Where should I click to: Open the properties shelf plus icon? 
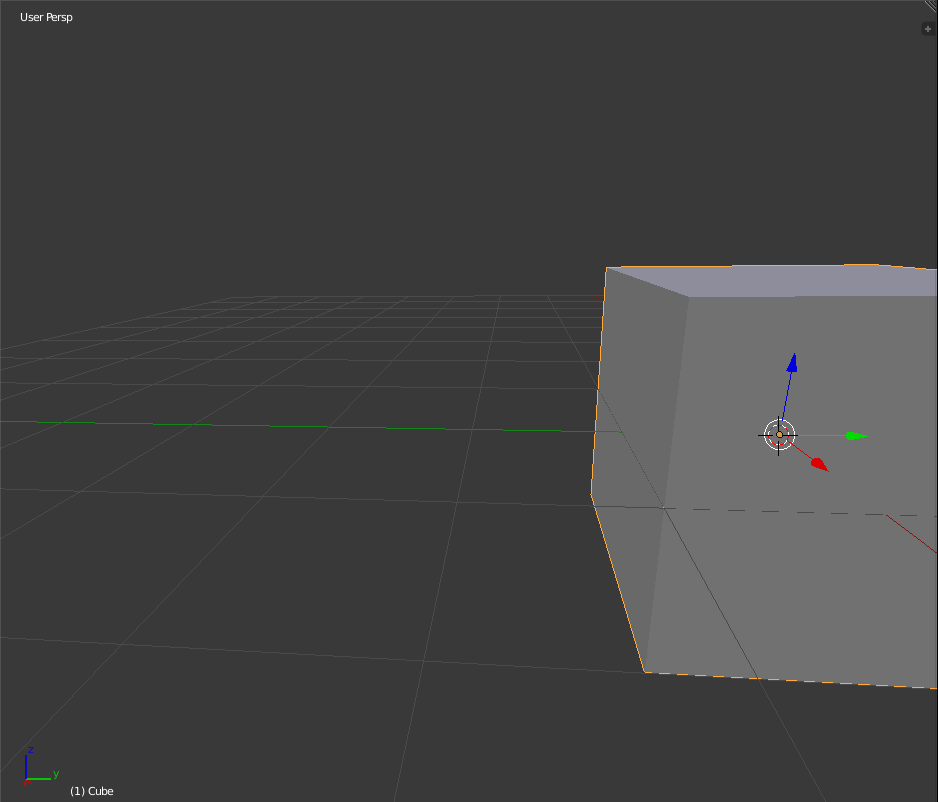[928, 29]
